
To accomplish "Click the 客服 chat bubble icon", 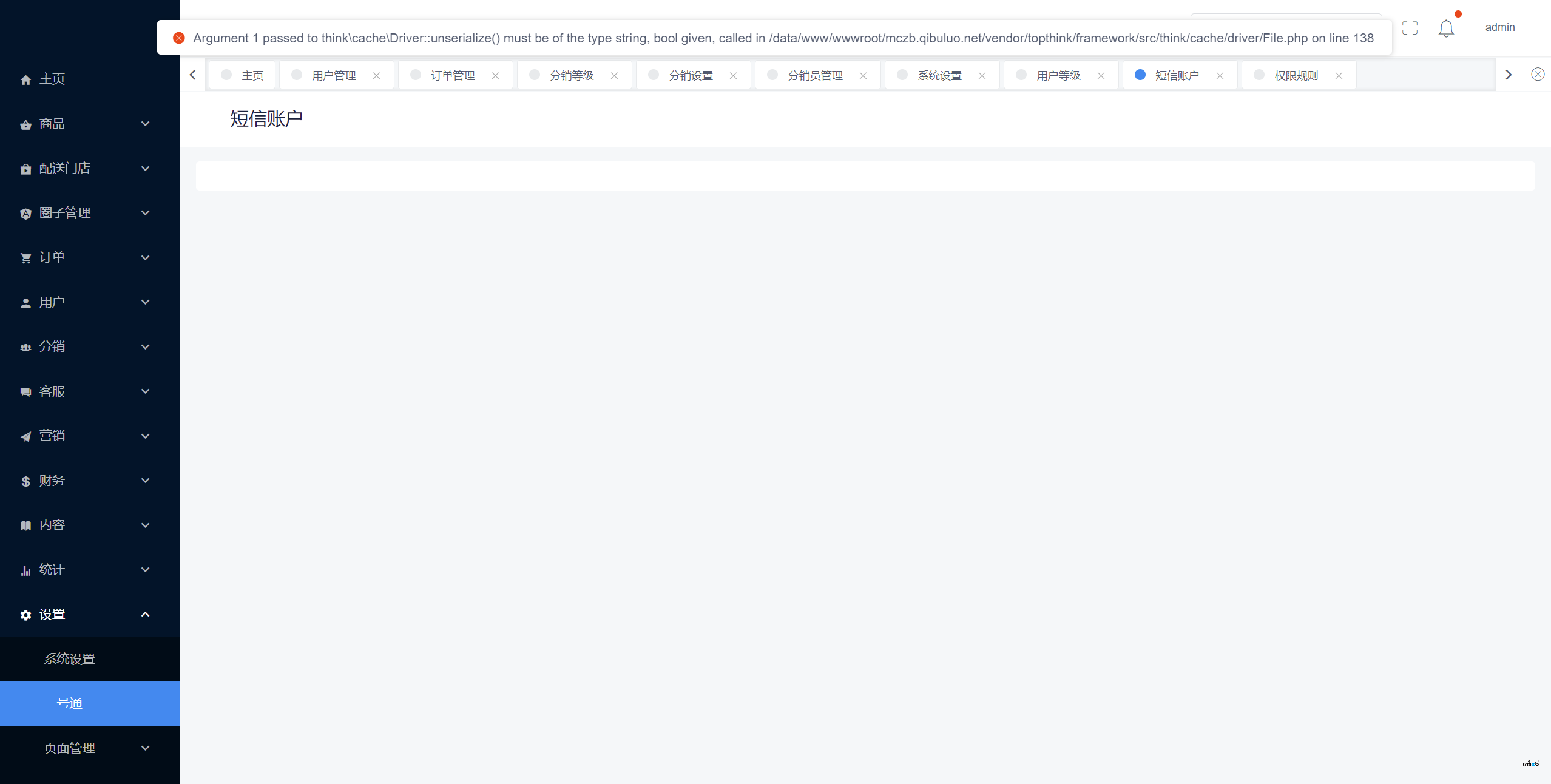I will 25,392.
